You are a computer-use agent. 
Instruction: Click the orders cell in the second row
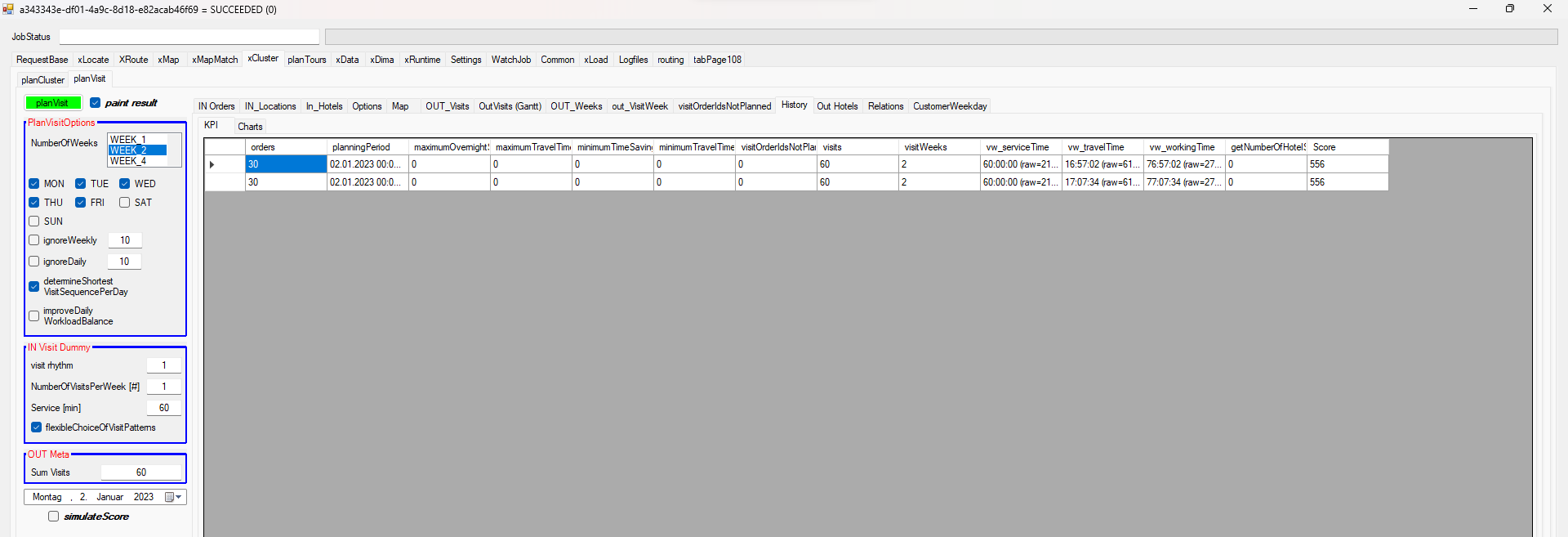tap(286, 182)
